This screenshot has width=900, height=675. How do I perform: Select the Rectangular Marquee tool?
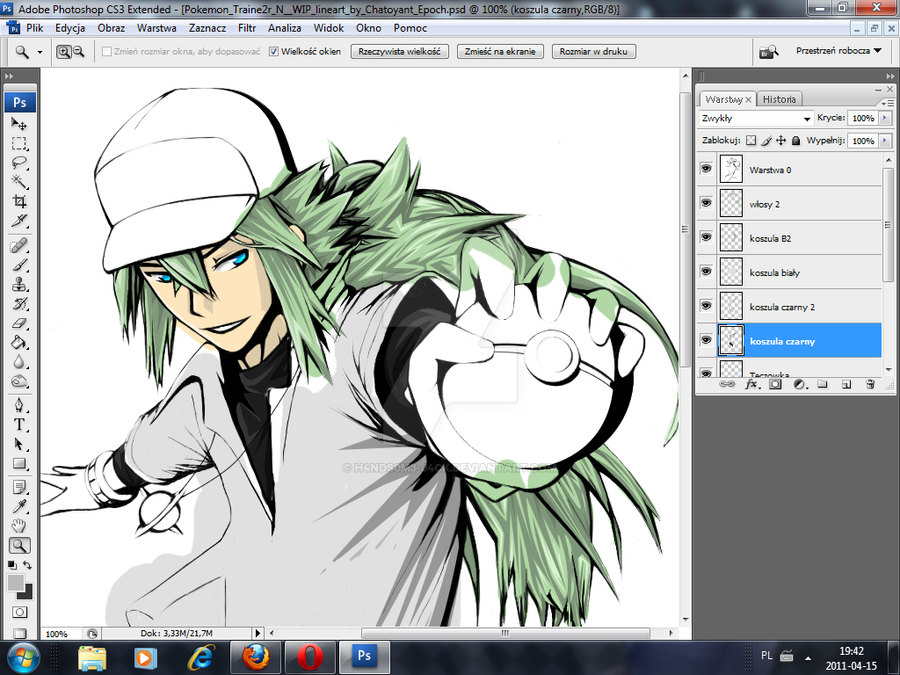pyautogui.click(x=19, y=143)
